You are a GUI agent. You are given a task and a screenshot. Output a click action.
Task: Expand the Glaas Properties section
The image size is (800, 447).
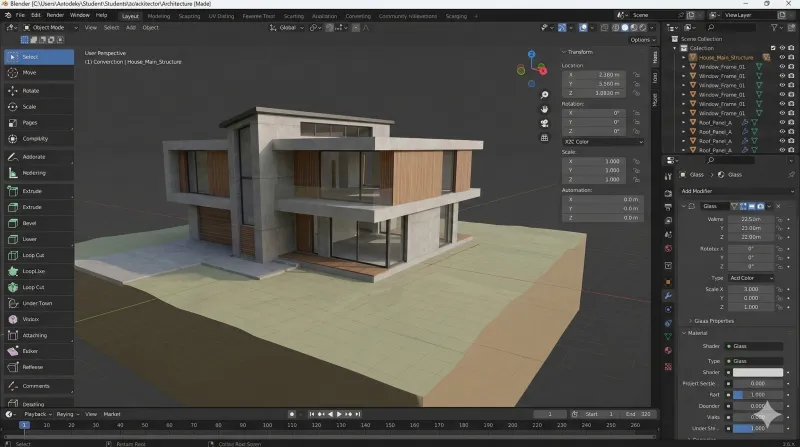[713, 321]
